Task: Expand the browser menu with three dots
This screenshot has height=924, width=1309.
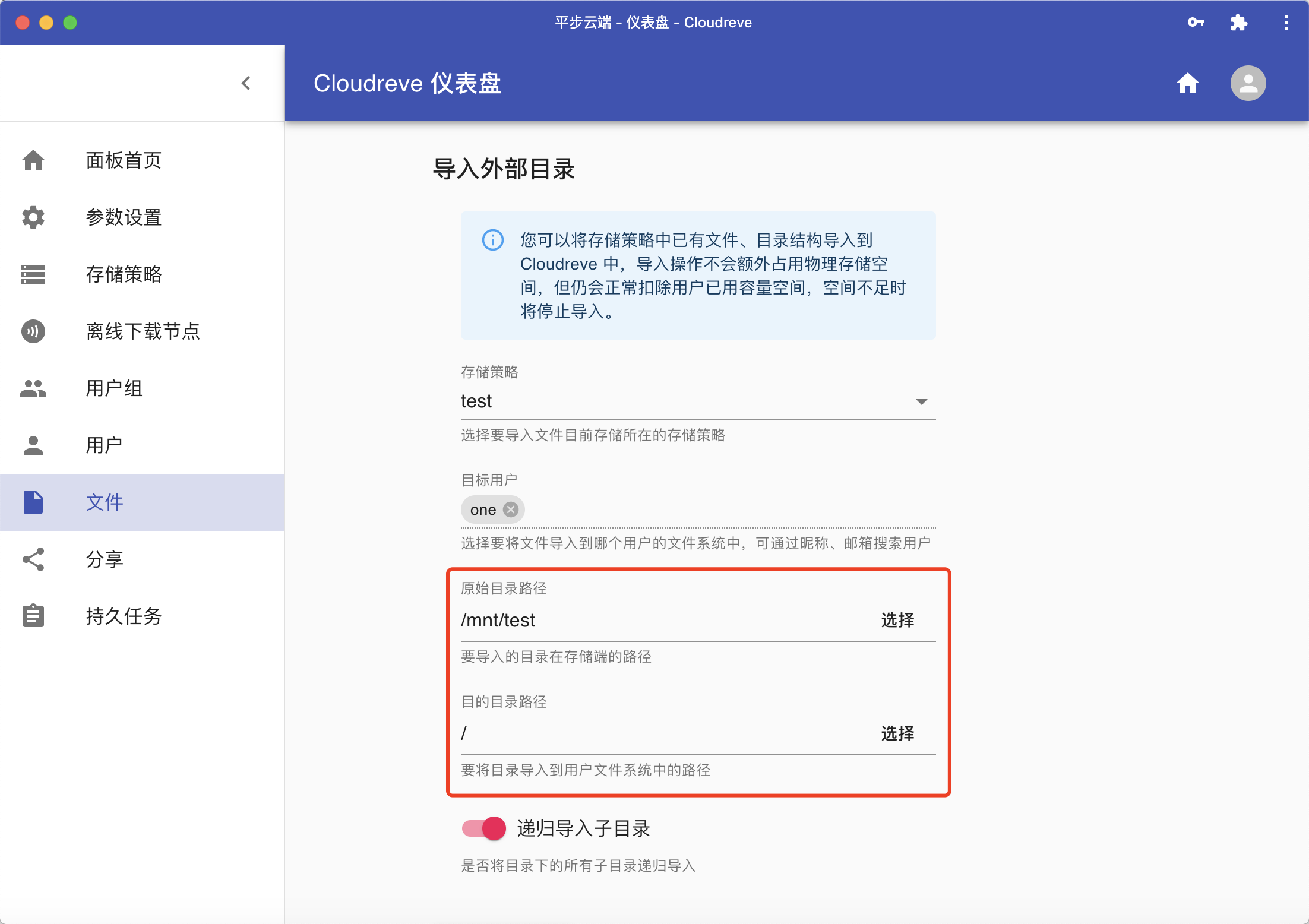Action: (1286, 23)
